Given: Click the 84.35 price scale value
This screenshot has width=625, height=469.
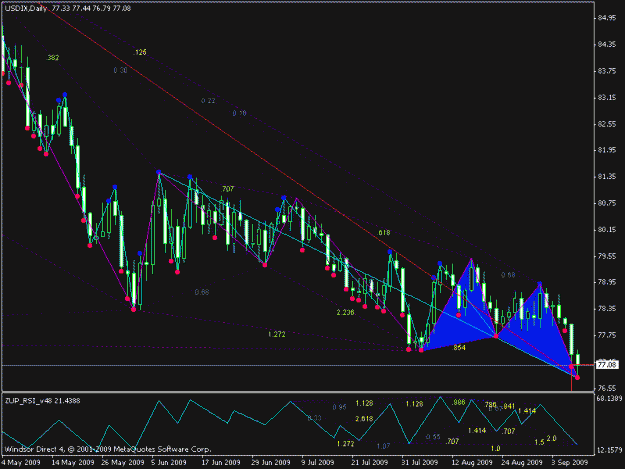Looking at the screenshot, I should [607, 44].
